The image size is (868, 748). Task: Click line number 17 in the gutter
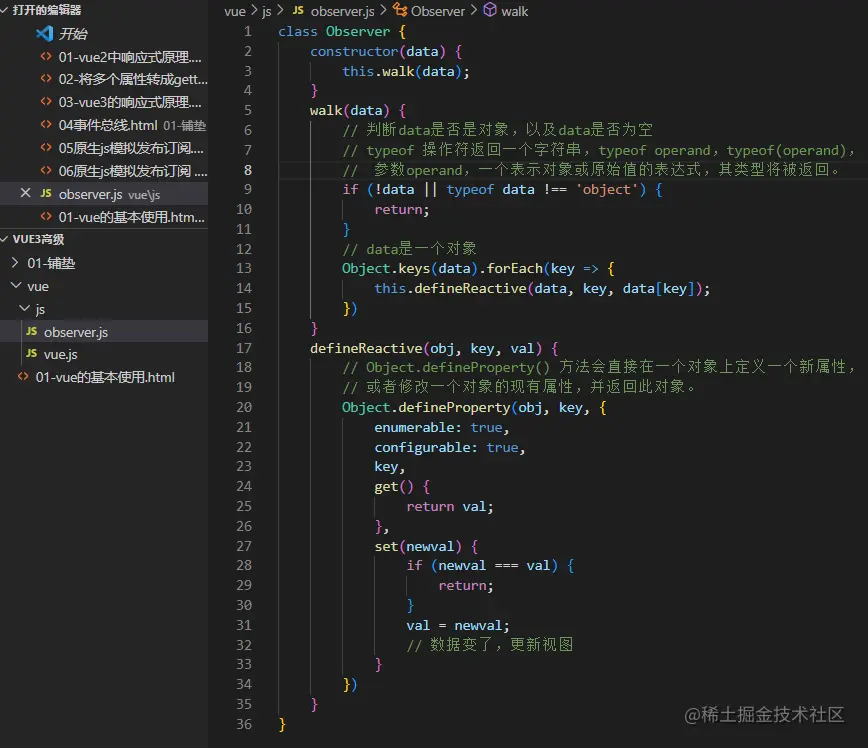point(244,348)
